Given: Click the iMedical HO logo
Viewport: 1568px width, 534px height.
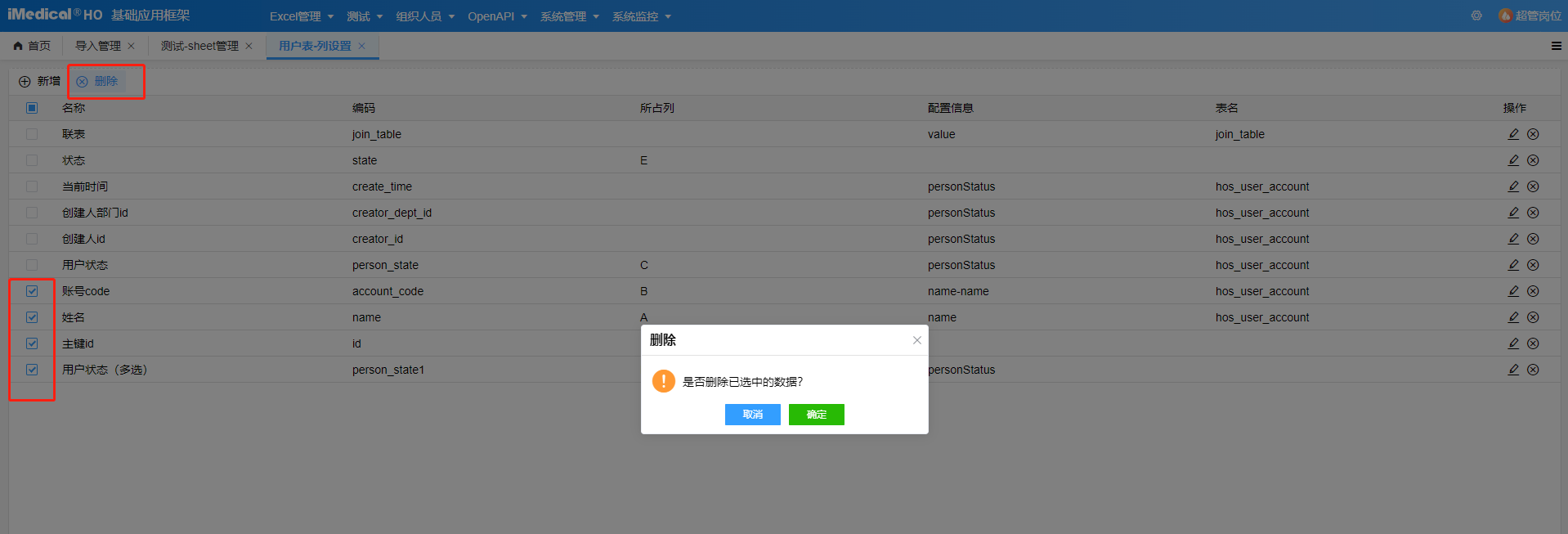Looking at the screenshot, I should (55, 15).
